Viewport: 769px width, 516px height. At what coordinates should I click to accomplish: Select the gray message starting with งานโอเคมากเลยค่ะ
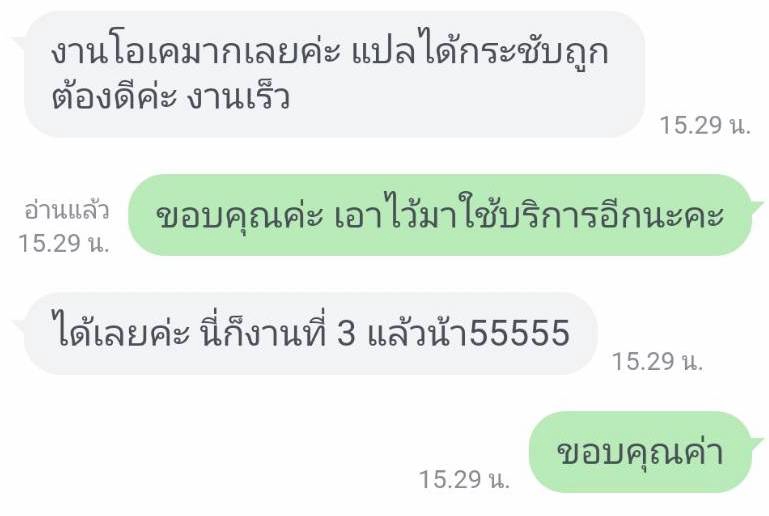(x=334, y=74)
